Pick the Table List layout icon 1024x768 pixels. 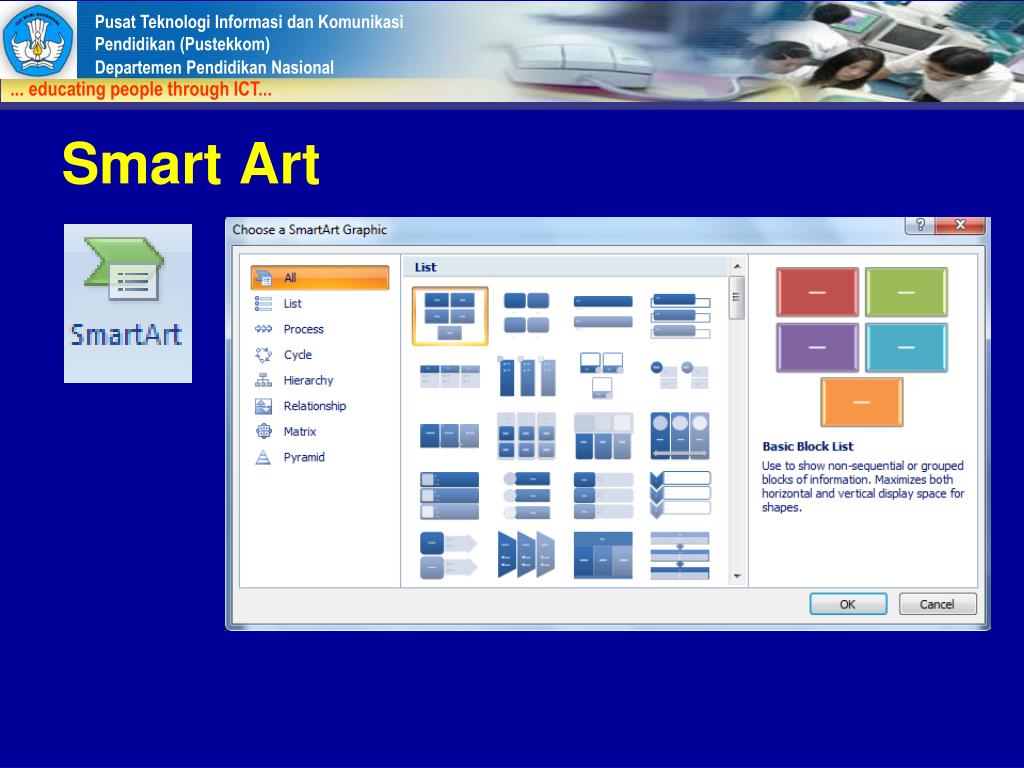pyautogui.click(x=603, y=556)
